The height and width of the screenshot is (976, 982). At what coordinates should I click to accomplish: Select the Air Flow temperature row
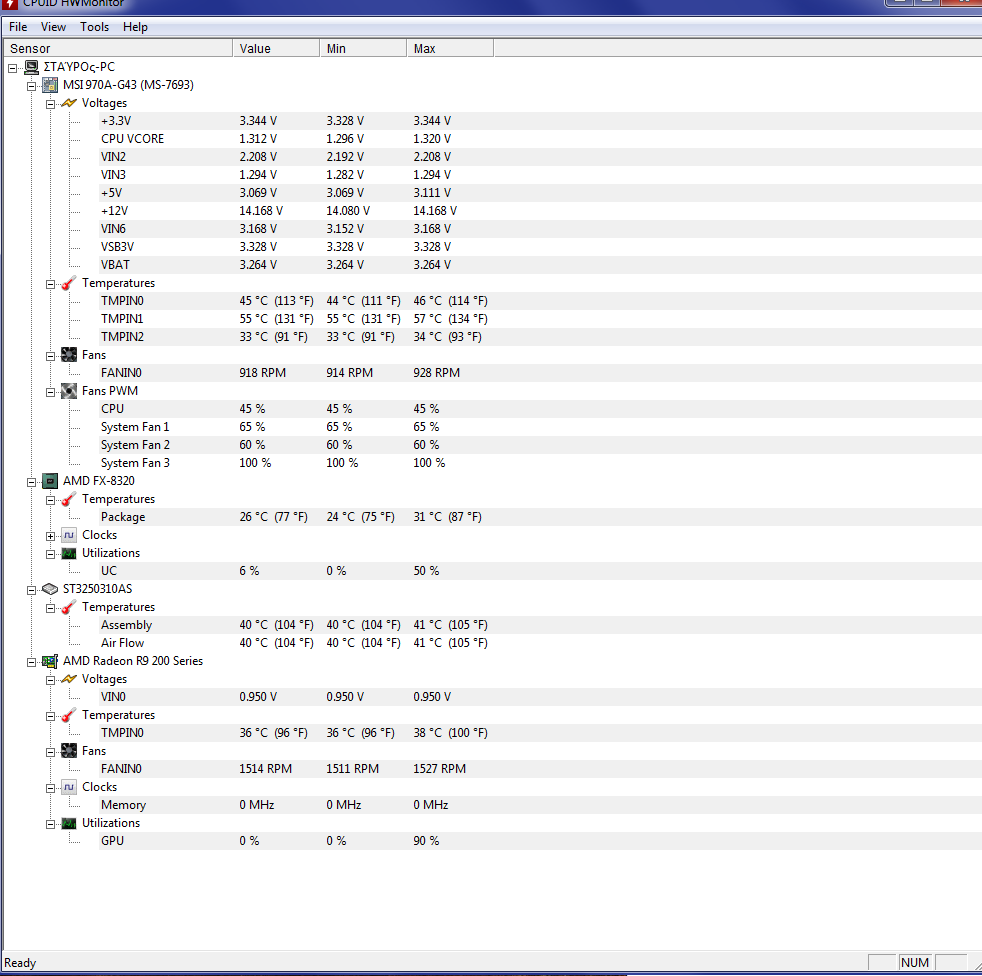(540, 643)
